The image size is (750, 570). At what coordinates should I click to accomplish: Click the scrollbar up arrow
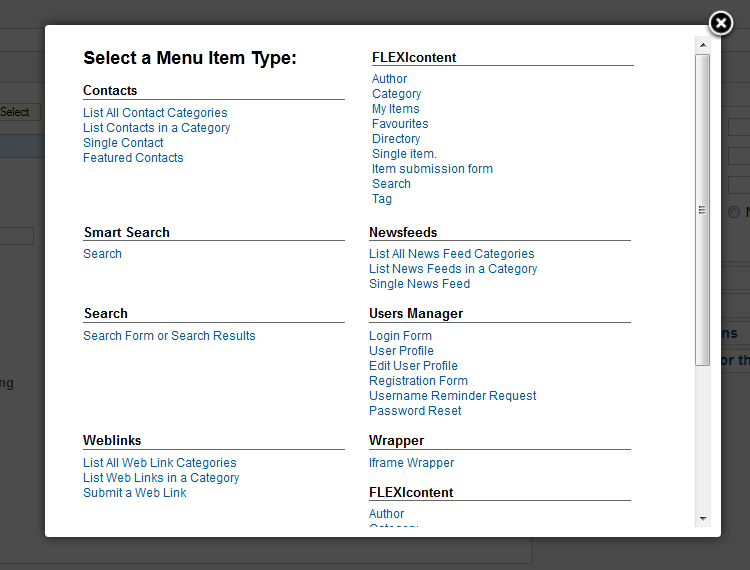[x=703, y=45]
